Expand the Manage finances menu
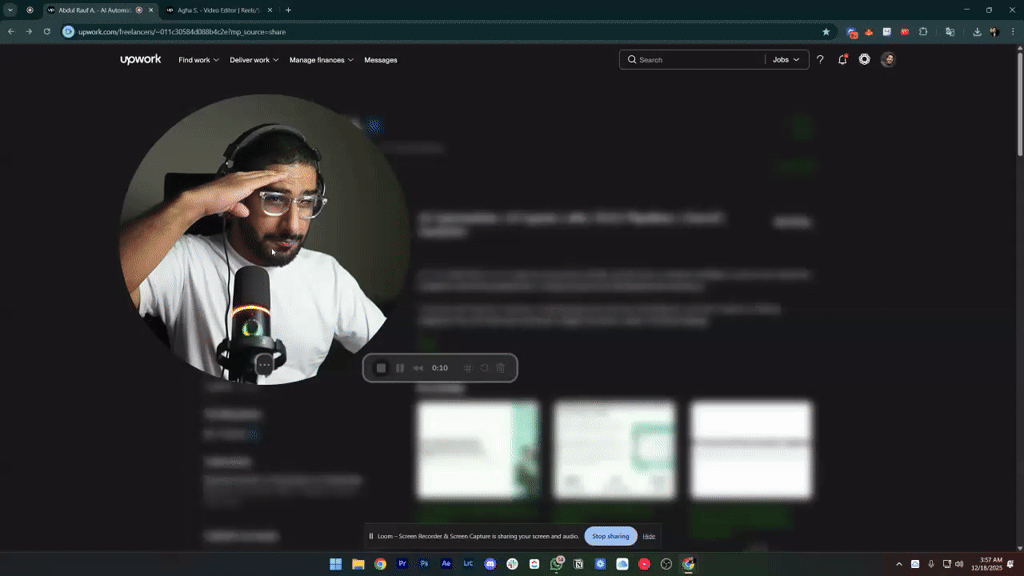This screenshot has width=1024, height=576. pyautogui.click(x=321, y=60)
